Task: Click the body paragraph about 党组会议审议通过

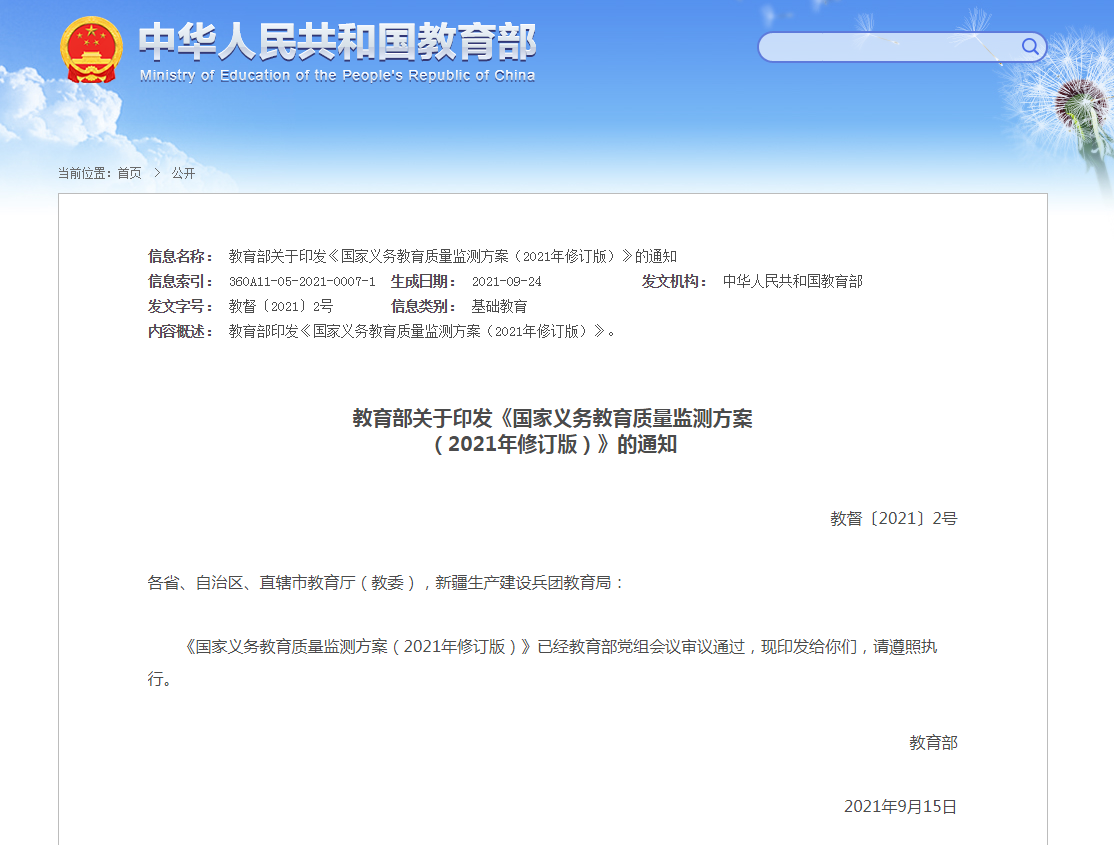Action: (x=543, y=662)
